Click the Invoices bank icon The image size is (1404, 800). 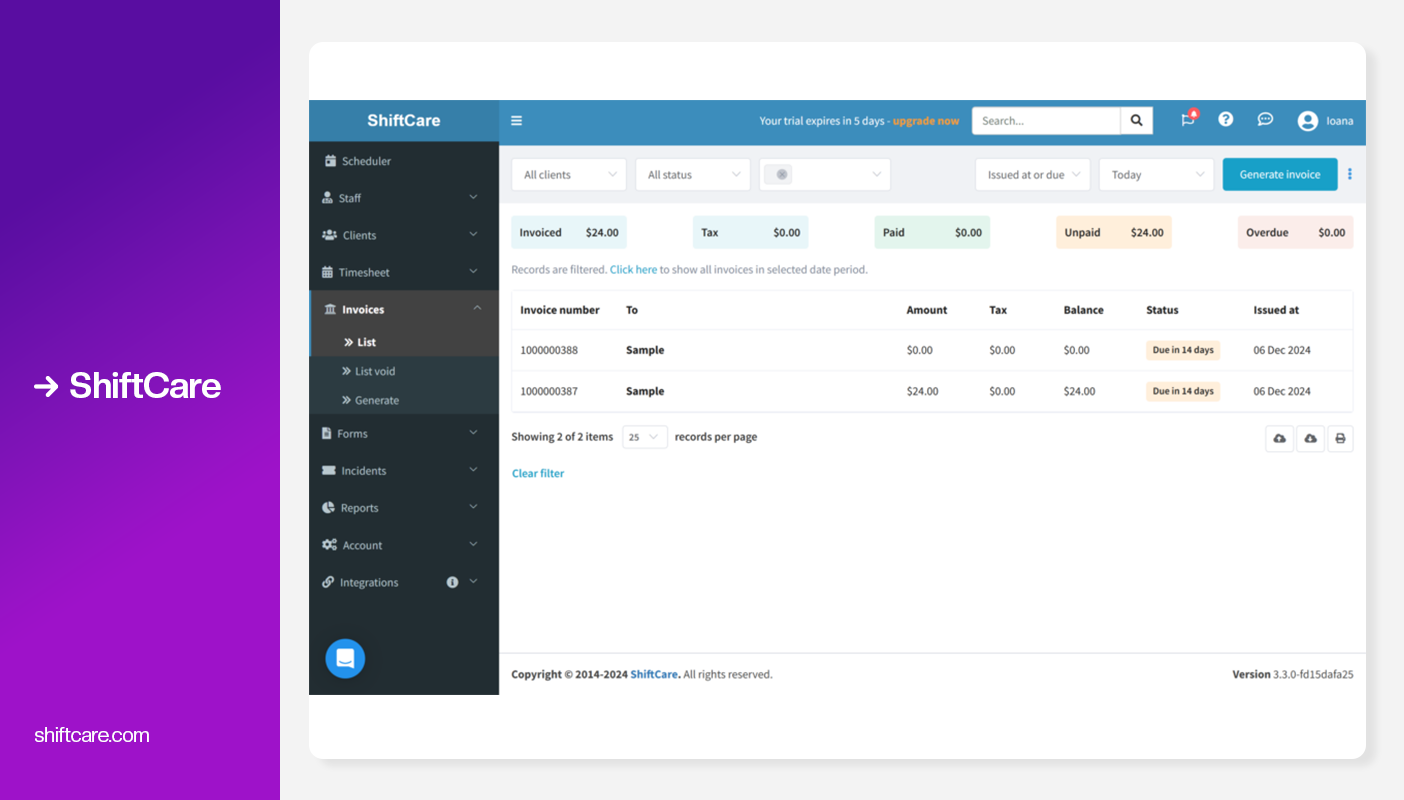click(330, 309)
